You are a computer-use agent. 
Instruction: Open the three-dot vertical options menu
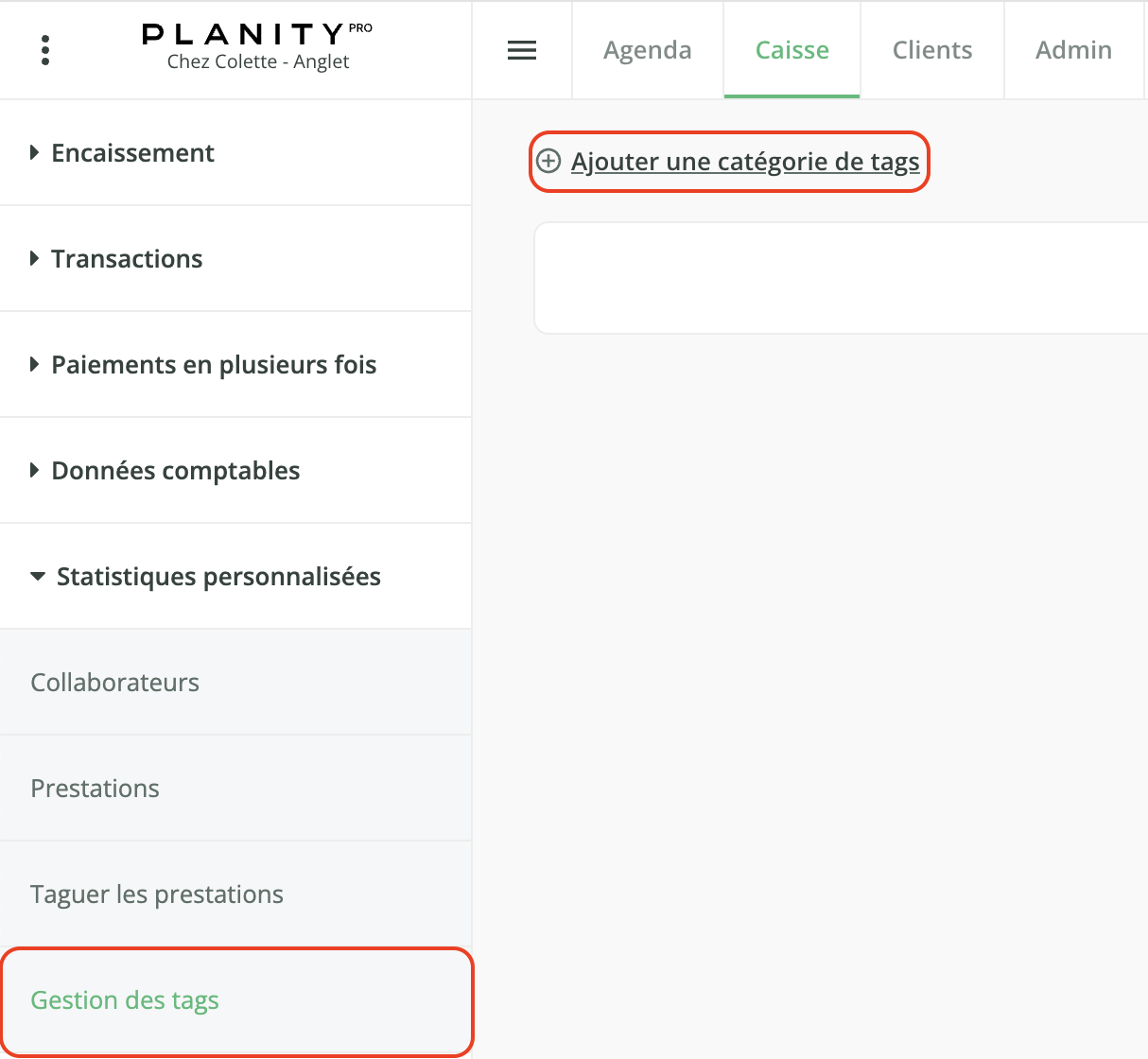click(x=45, y=50)
